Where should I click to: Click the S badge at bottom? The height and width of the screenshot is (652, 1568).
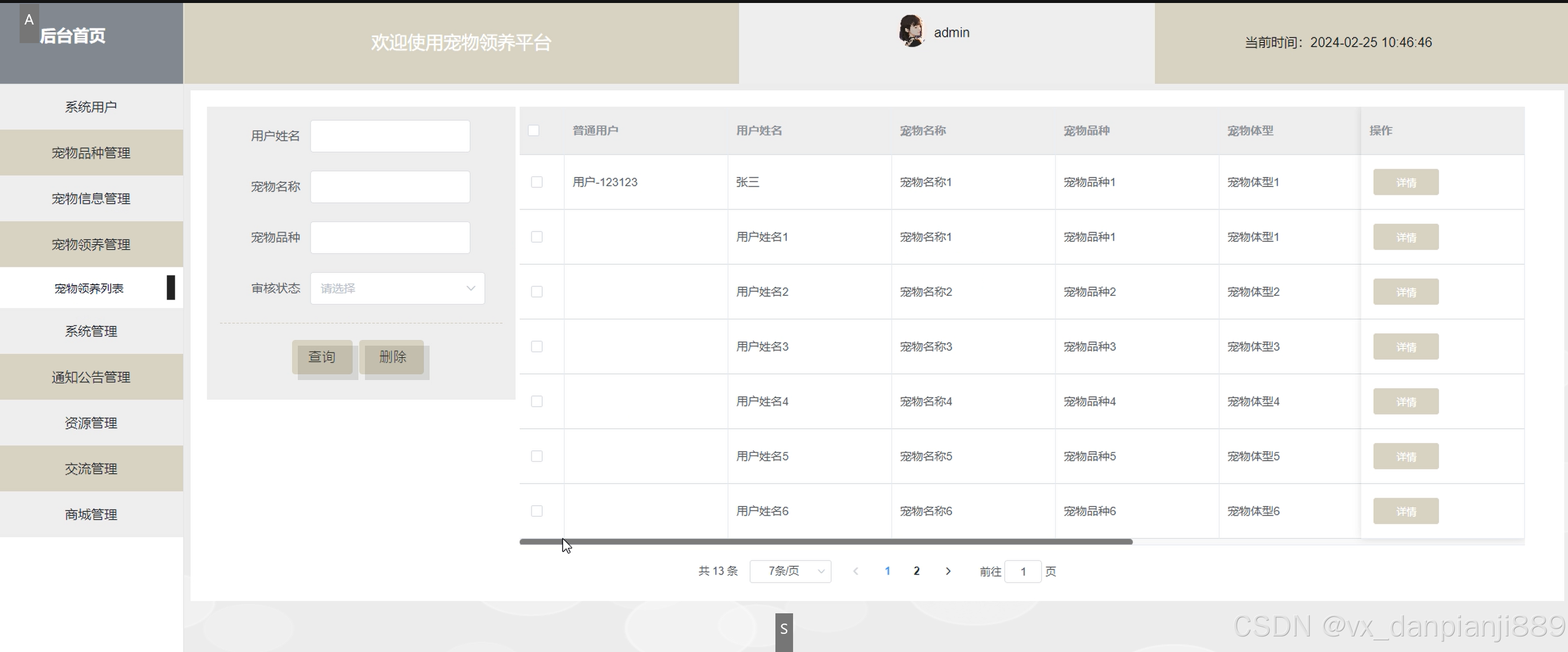[784, 630]
